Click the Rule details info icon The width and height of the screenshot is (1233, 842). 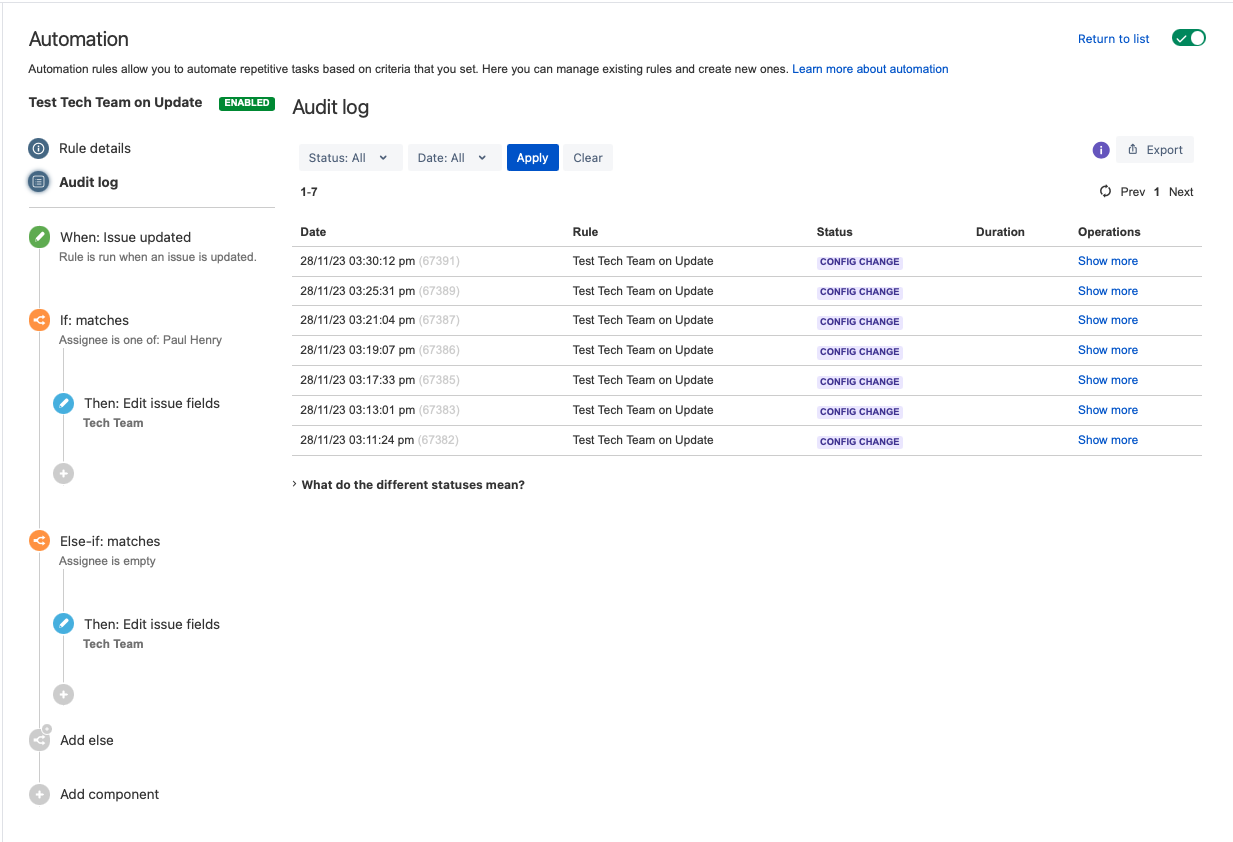pos(39,148)
